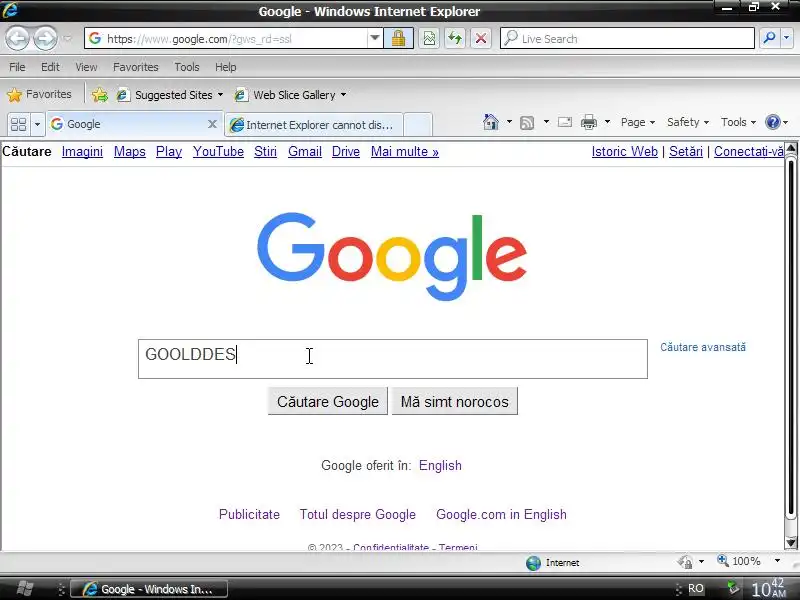Switch Google to English link
This screenshot has width=800, height=600.
tap(440, 465)
